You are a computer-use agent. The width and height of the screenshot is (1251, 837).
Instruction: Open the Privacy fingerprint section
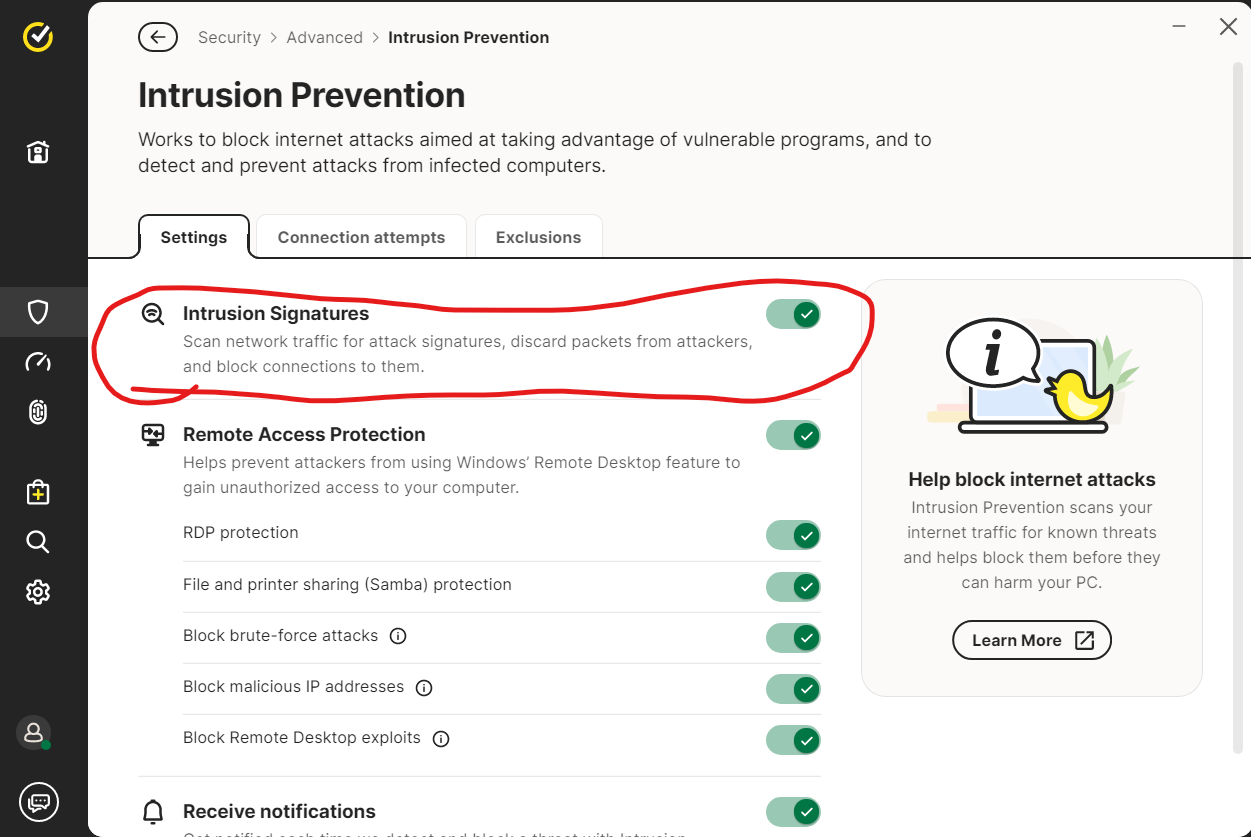[38, 412]
